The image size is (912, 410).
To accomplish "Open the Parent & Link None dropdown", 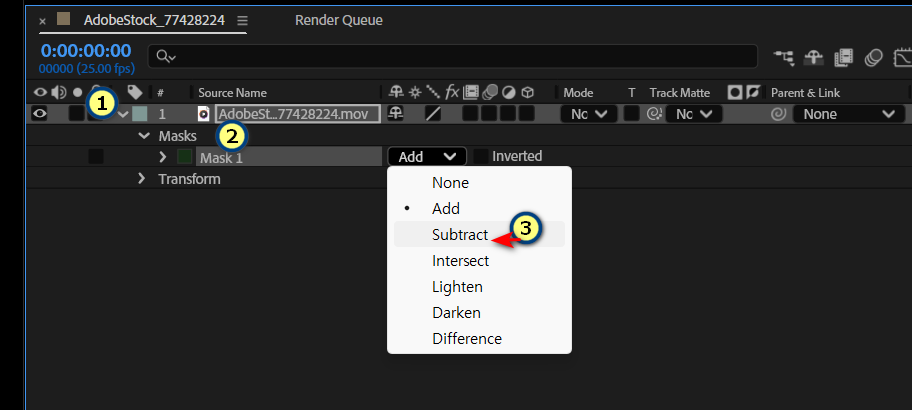I will click(849, 114).
